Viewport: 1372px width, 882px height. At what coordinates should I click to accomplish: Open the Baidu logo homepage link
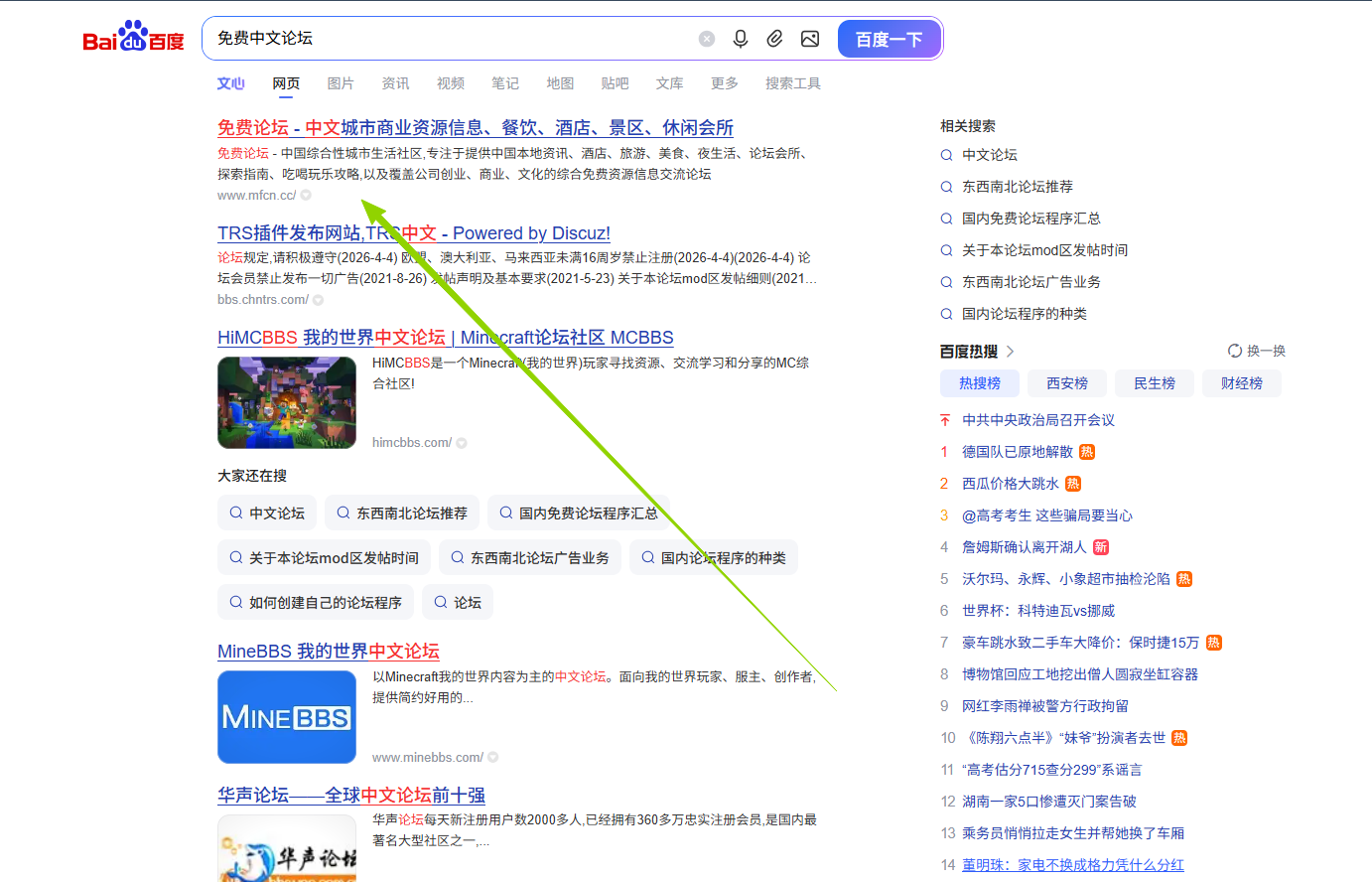pos(133,37)
